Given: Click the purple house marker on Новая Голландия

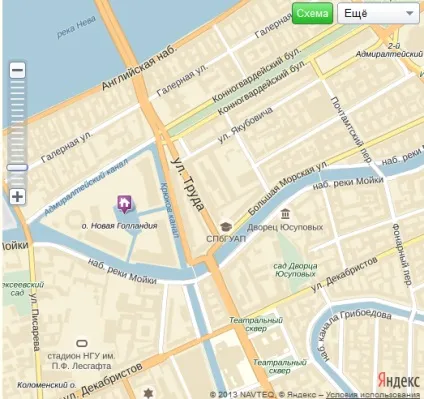Looking at the screenshot, I should 124,204.
